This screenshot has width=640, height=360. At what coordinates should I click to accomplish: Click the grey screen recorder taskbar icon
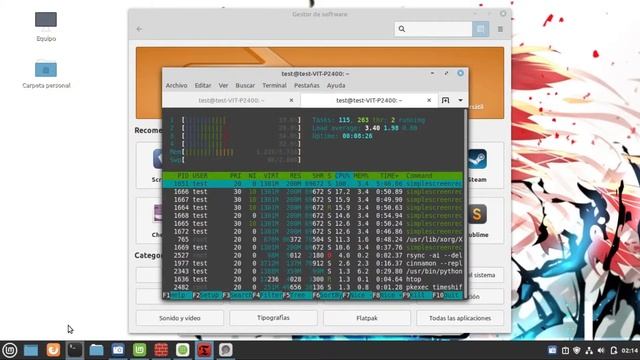pyautogui.click(x=226, y=350)
